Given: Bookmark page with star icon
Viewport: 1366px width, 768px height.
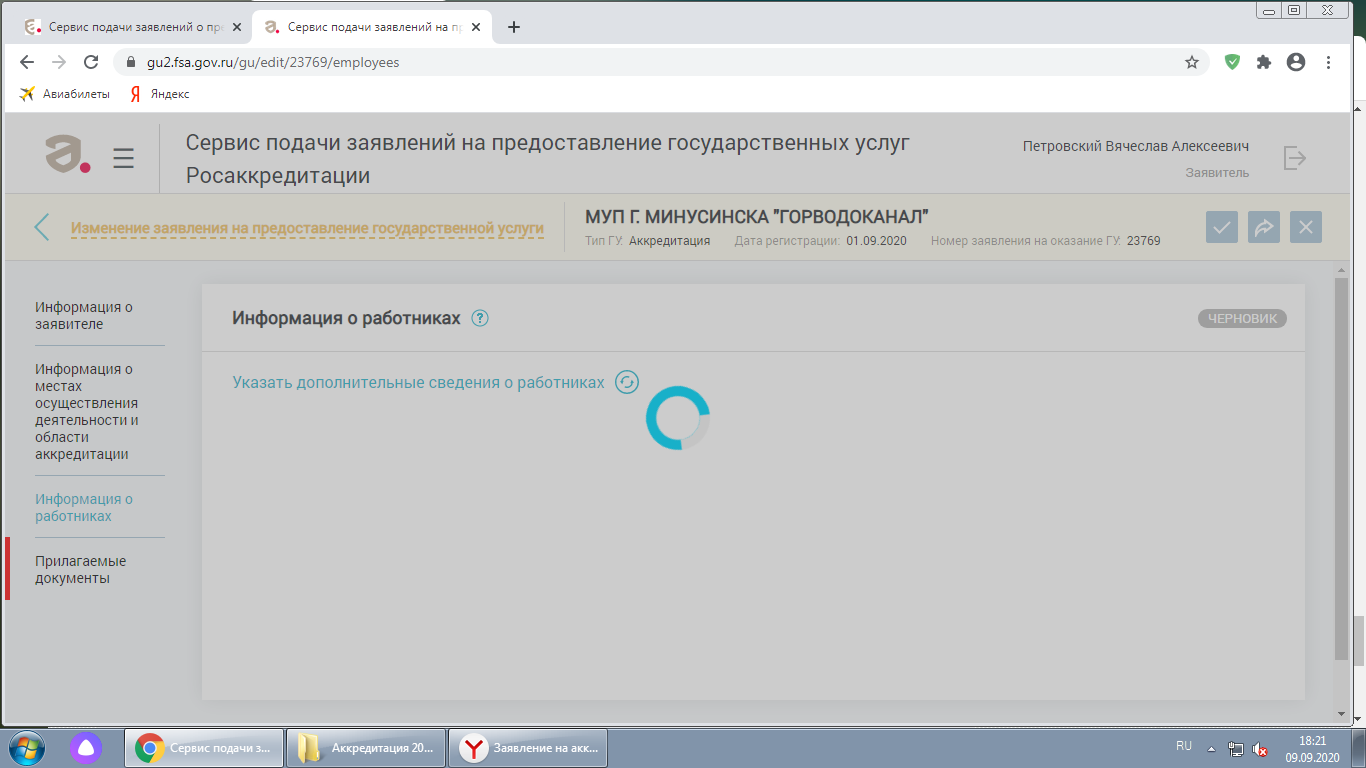Looking at the screenshot, I should [1191, 62].
